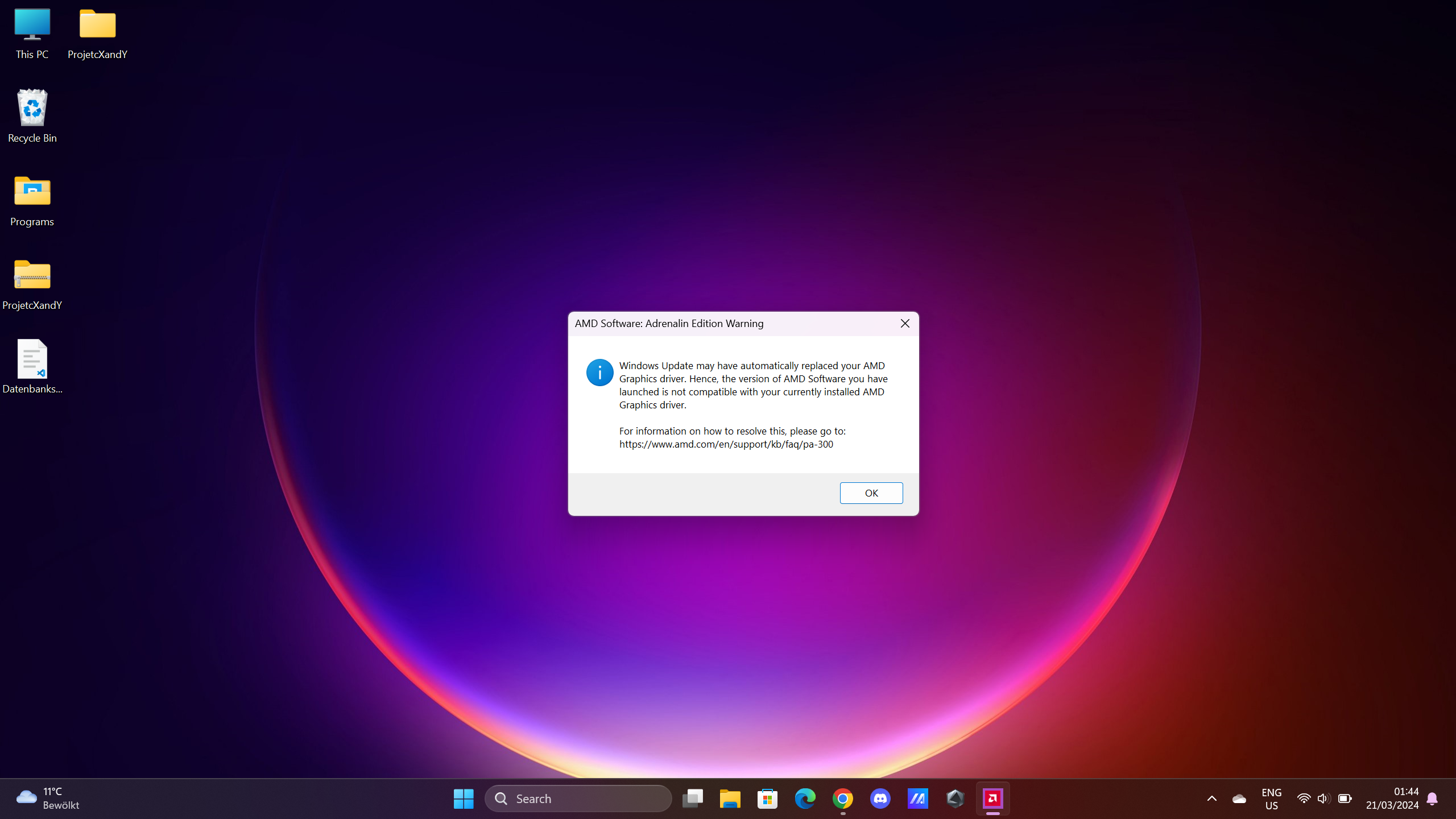
Task: Open Discord from the taskbar
Action: tap(880, 799)
